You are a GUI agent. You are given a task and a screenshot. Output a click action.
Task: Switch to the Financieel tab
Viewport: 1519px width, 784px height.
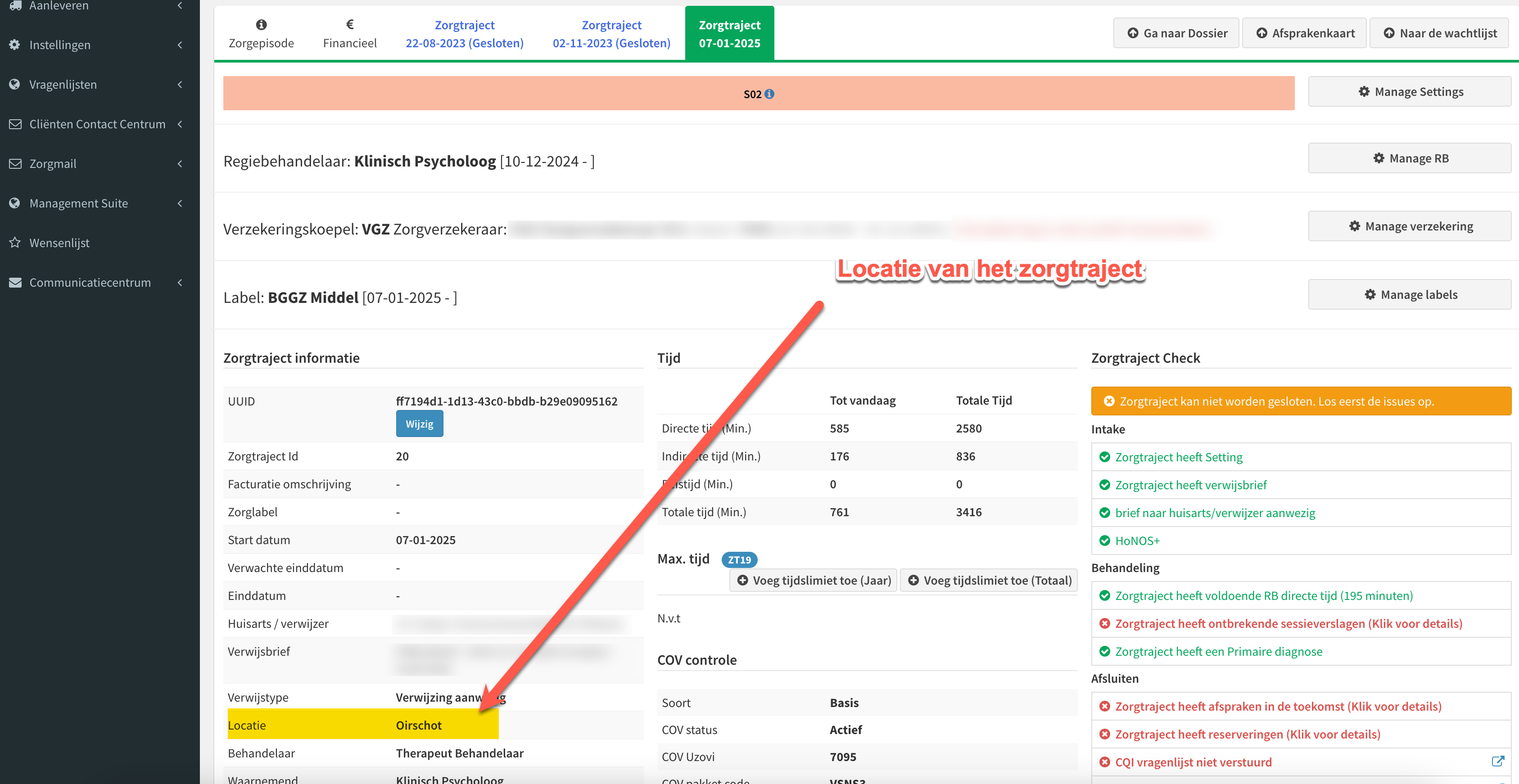point(350,33)
